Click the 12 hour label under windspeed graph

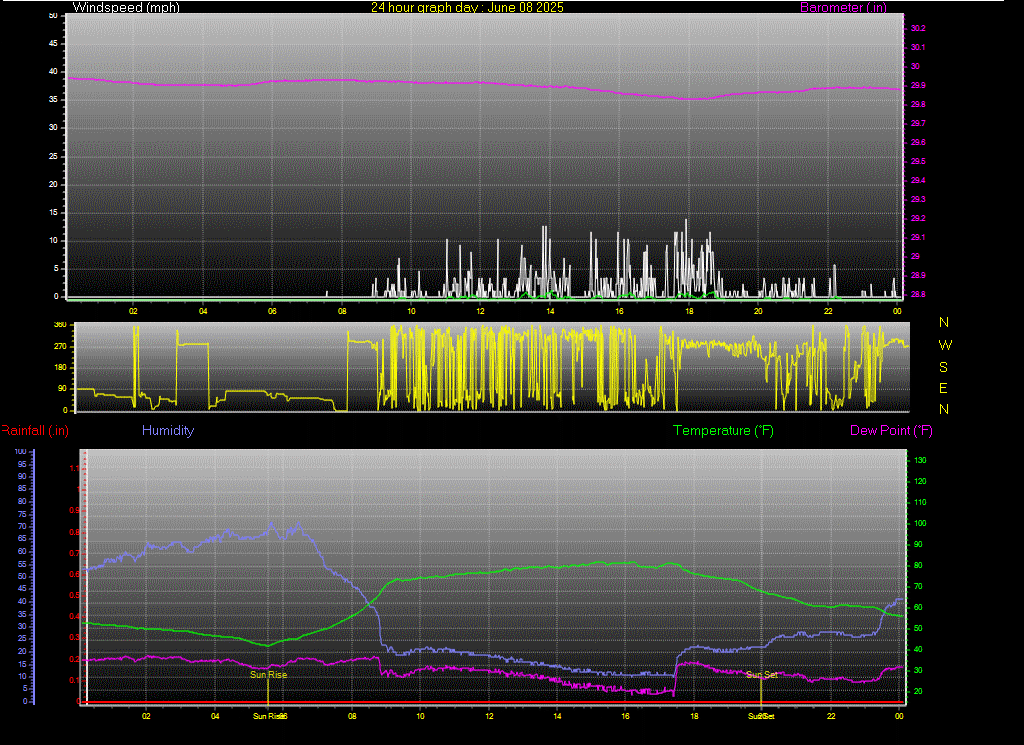coord(481,311)
